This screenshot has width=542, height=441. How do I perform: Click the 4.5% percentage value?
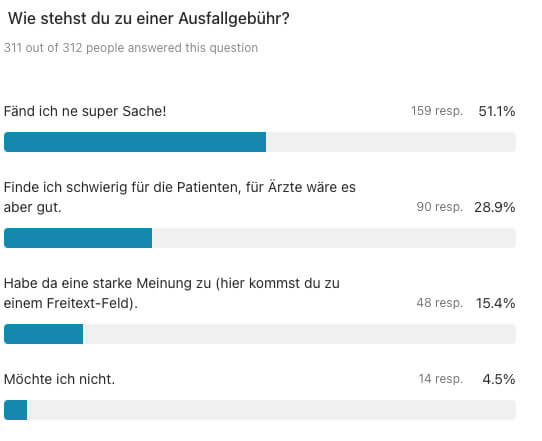click(499, 379)
